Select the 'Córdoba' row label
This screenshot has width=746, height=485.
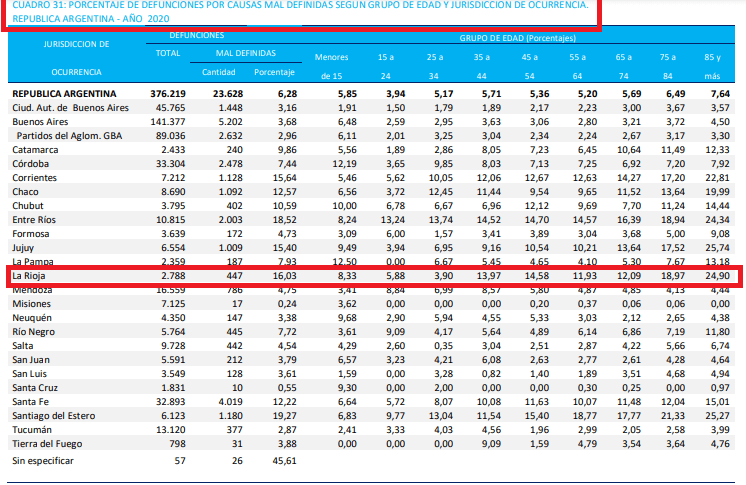point(30,164)
